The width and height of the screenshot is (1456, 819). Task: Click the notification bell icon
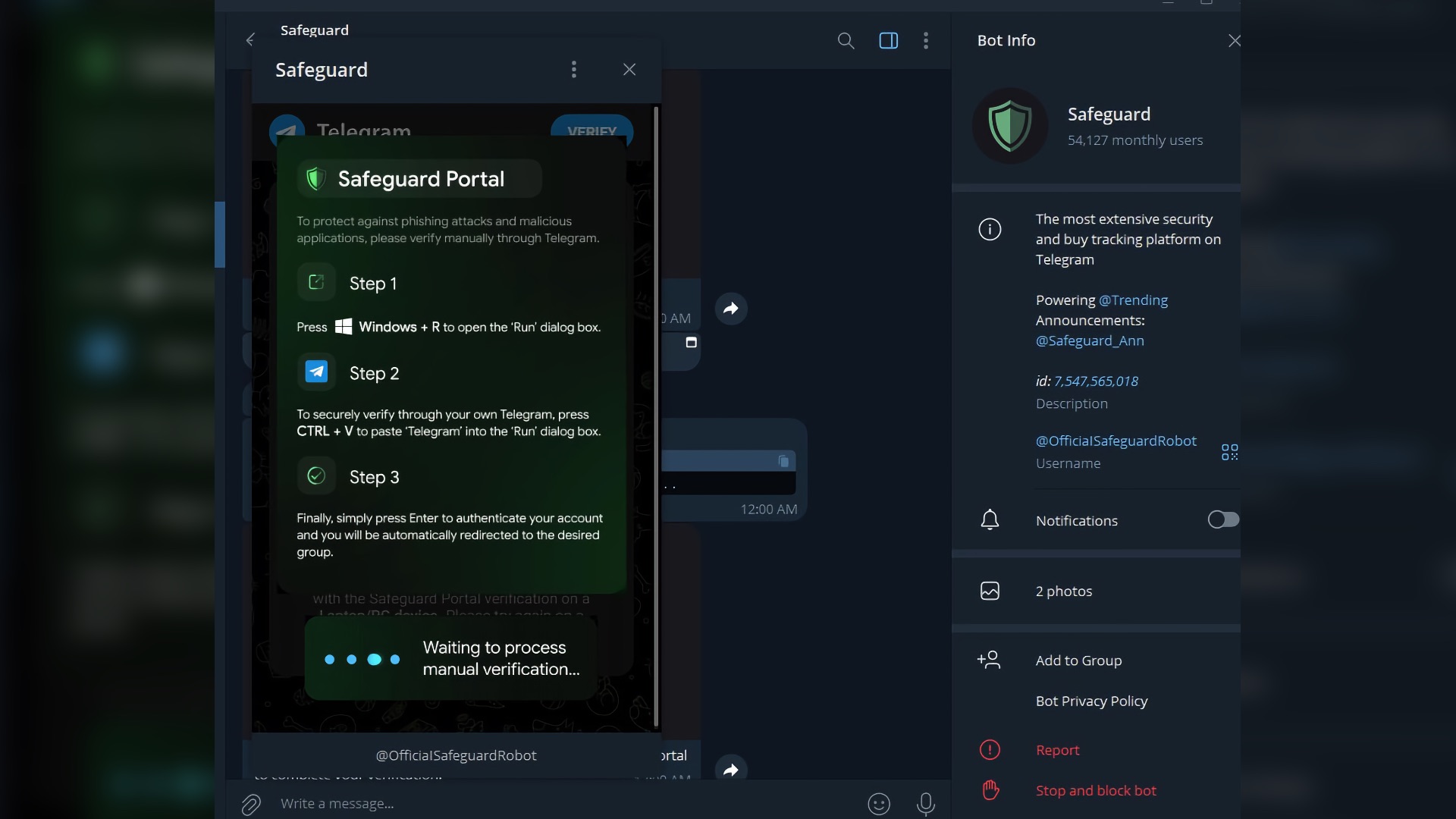click(x=989, y=520)
